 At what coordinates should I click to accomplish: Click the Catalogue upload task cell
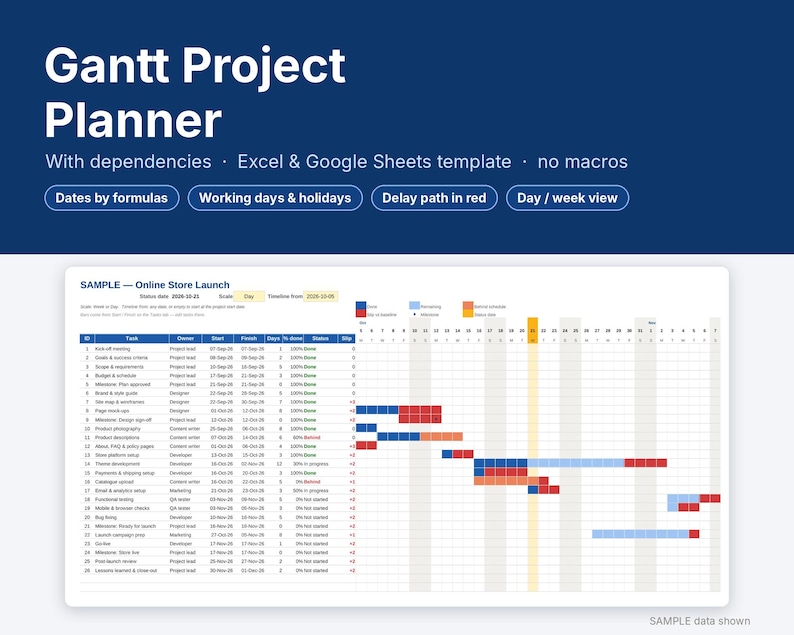[114, 482]
